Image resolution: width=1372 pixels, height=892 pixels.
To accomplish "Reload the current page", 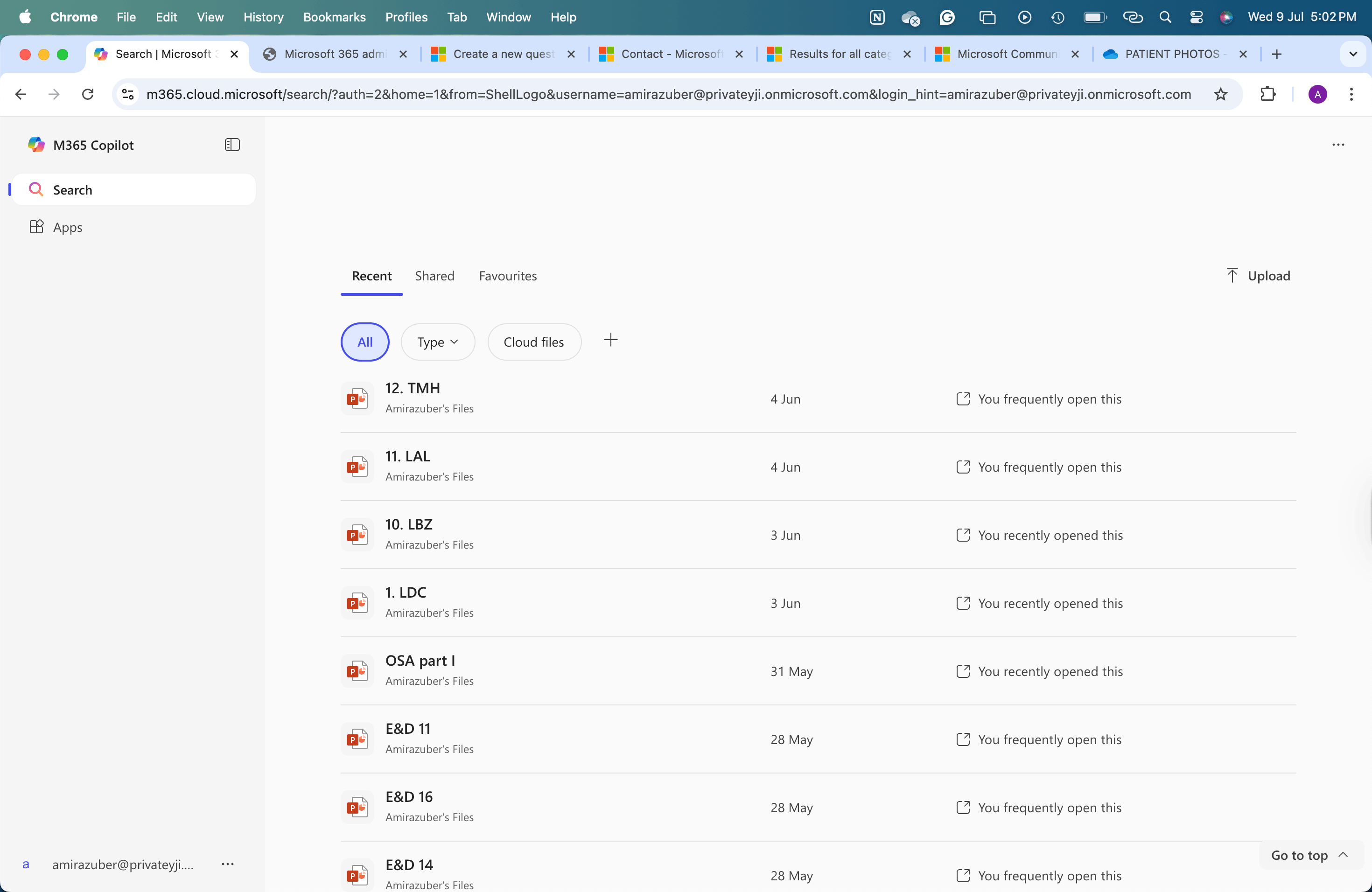I will (x=88, y=94).
